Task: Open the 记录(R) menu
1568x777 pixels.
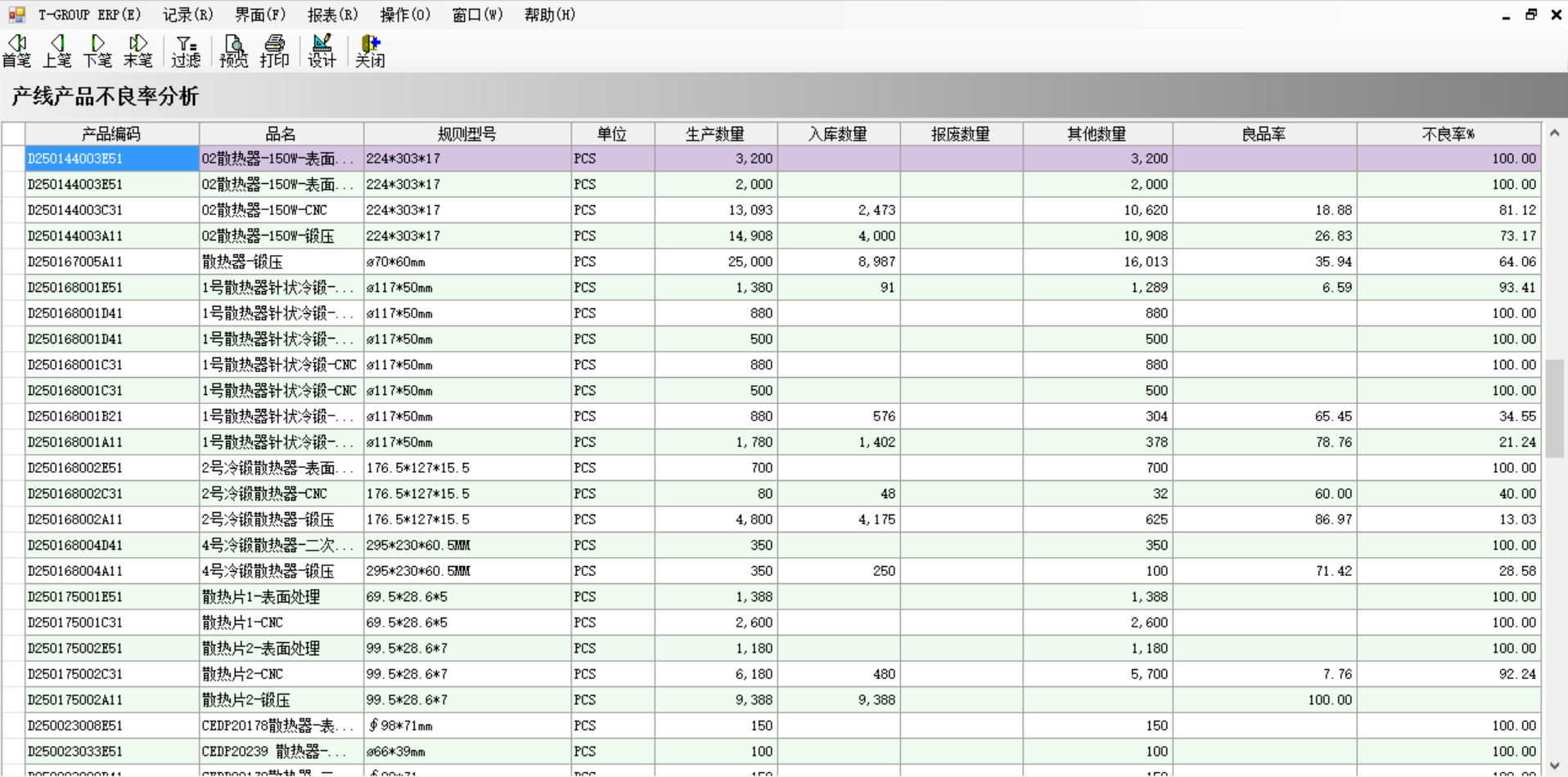Action: (x=188, y=15)
